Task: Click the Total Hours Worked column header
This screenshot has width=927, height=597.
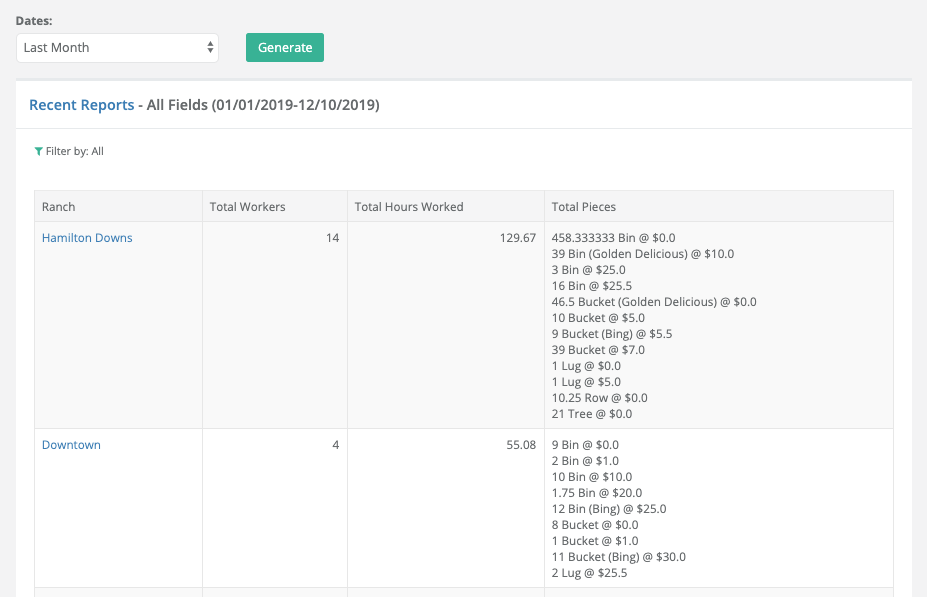Action: point(409,207)
